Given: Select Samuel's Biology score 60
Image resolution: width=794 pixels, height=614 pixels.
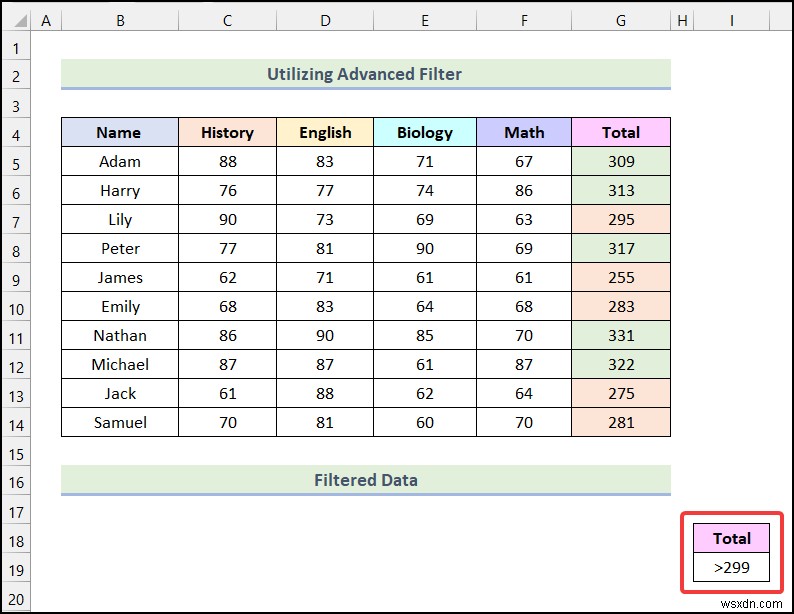Looking at the screenshot, I should 425,422.
